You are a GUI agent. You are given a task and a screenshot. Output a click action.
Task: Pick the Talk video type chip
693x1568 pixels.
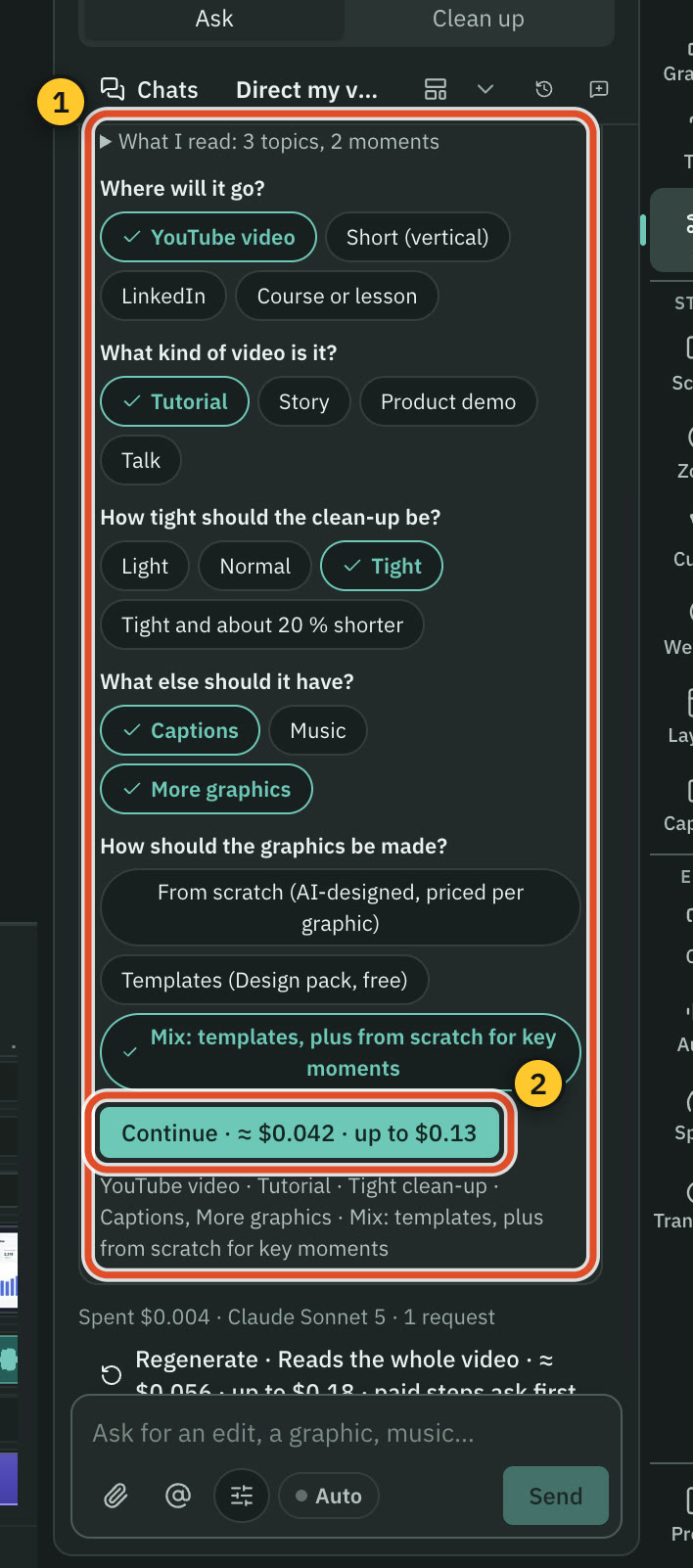tap(141, 461)
